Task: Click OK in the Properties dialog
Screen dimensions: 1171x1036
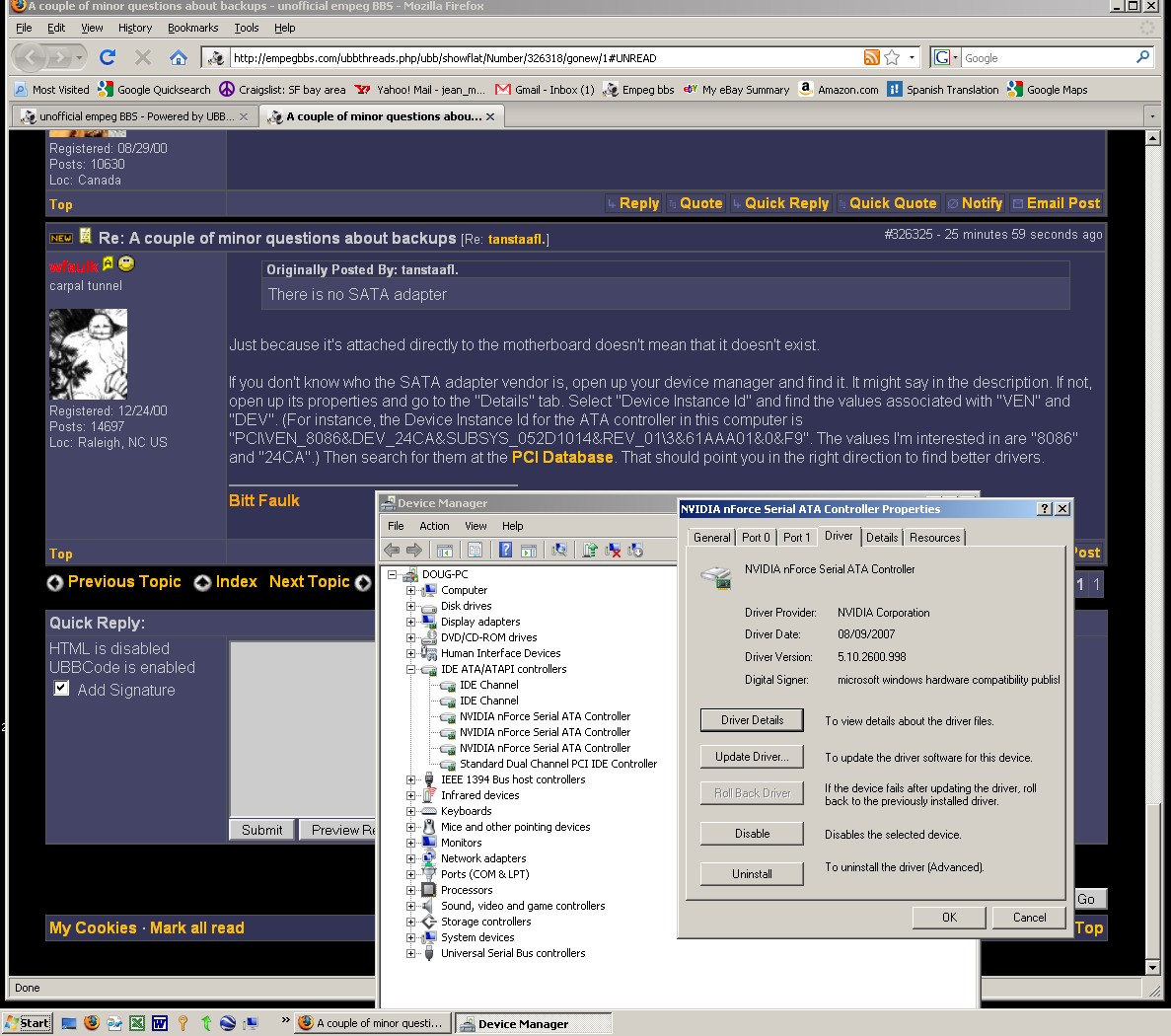Action: (949, 918)
